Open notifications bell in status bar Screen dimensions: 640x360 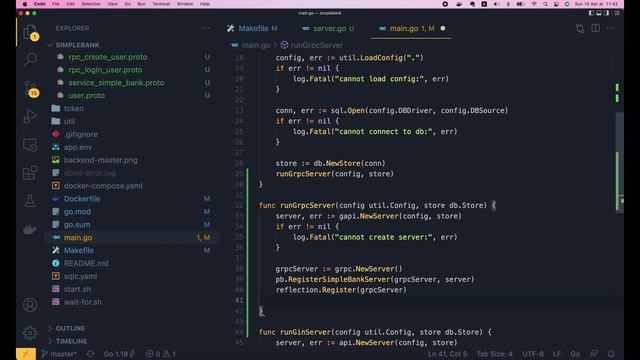click(x=611, y=354)
